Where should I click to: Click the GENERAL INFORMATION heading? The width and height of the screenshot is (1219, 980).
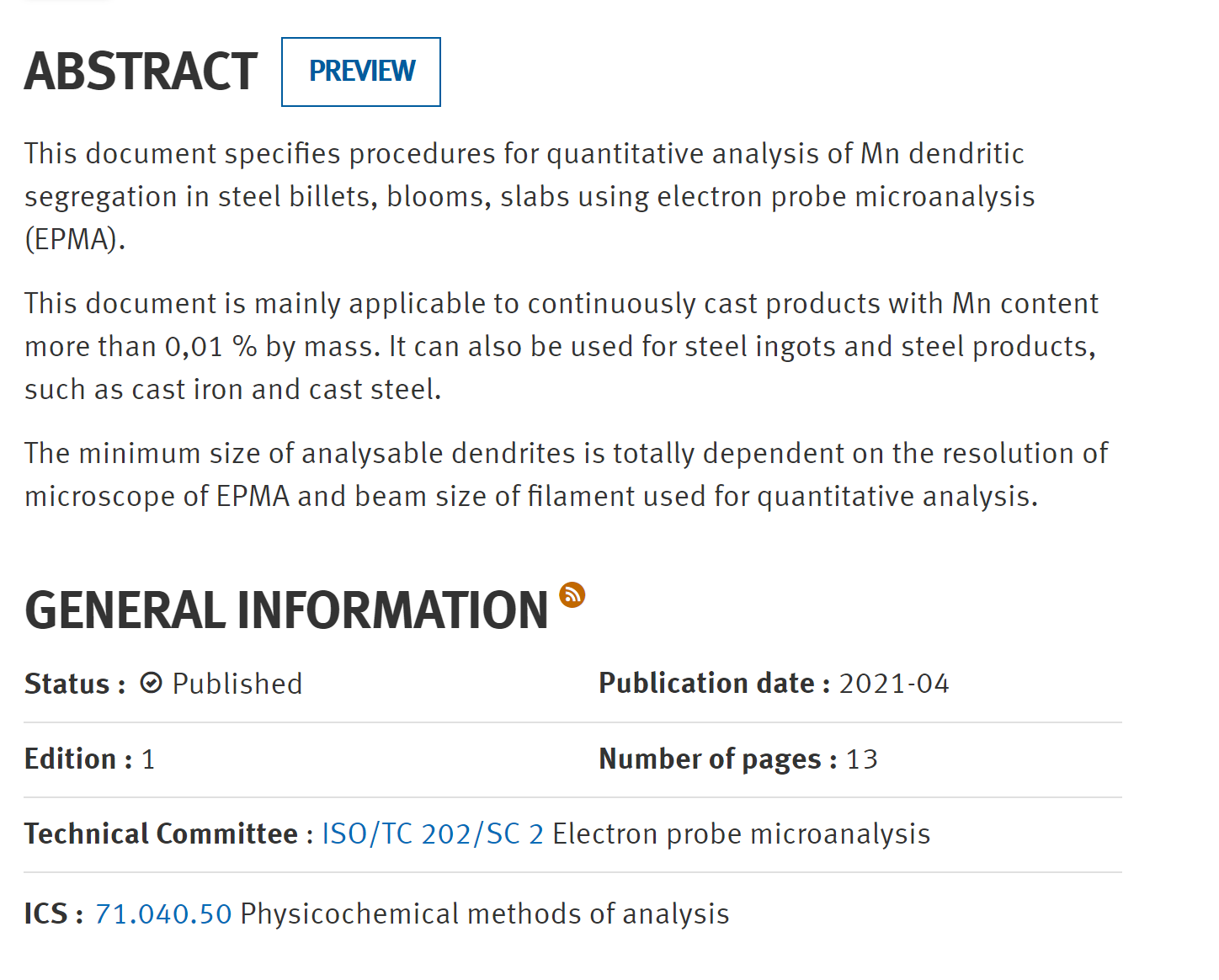click(x=286, y=610)
